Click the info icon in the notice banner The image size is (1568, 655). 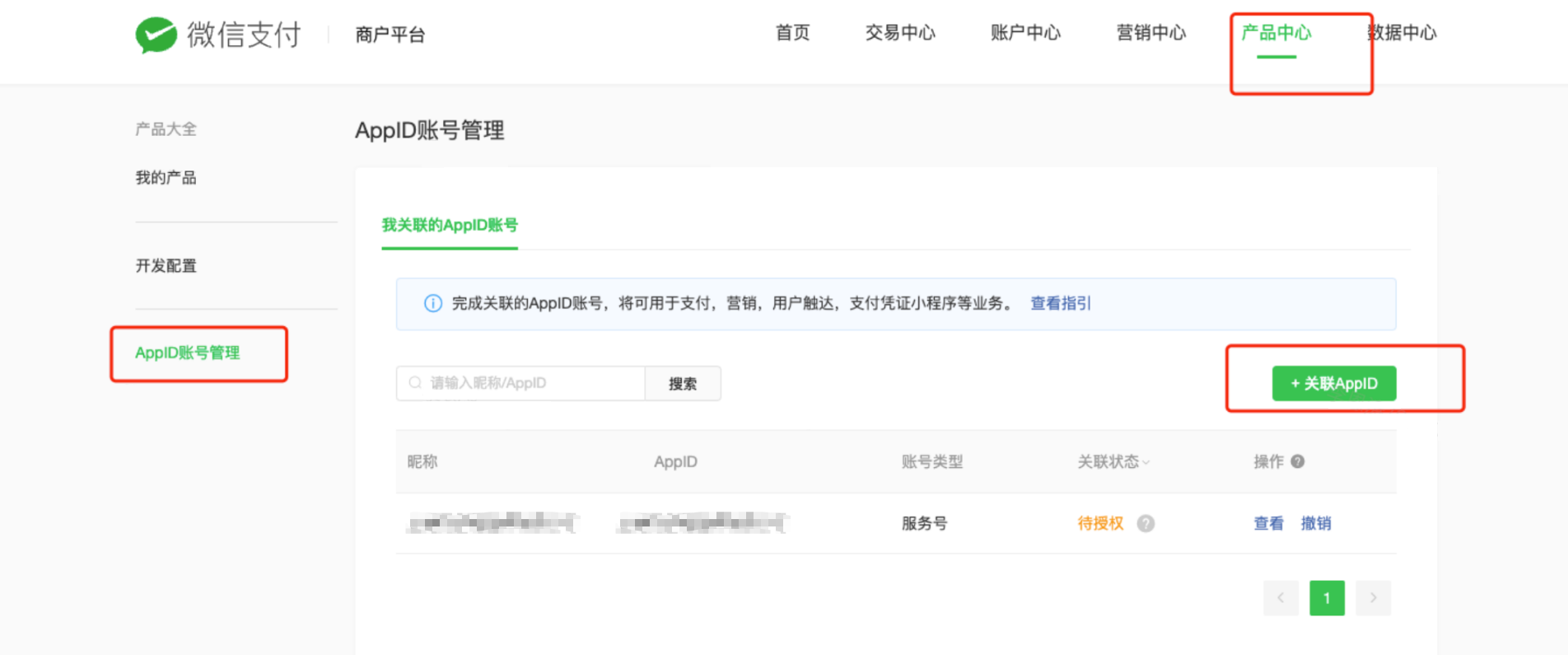432,303
